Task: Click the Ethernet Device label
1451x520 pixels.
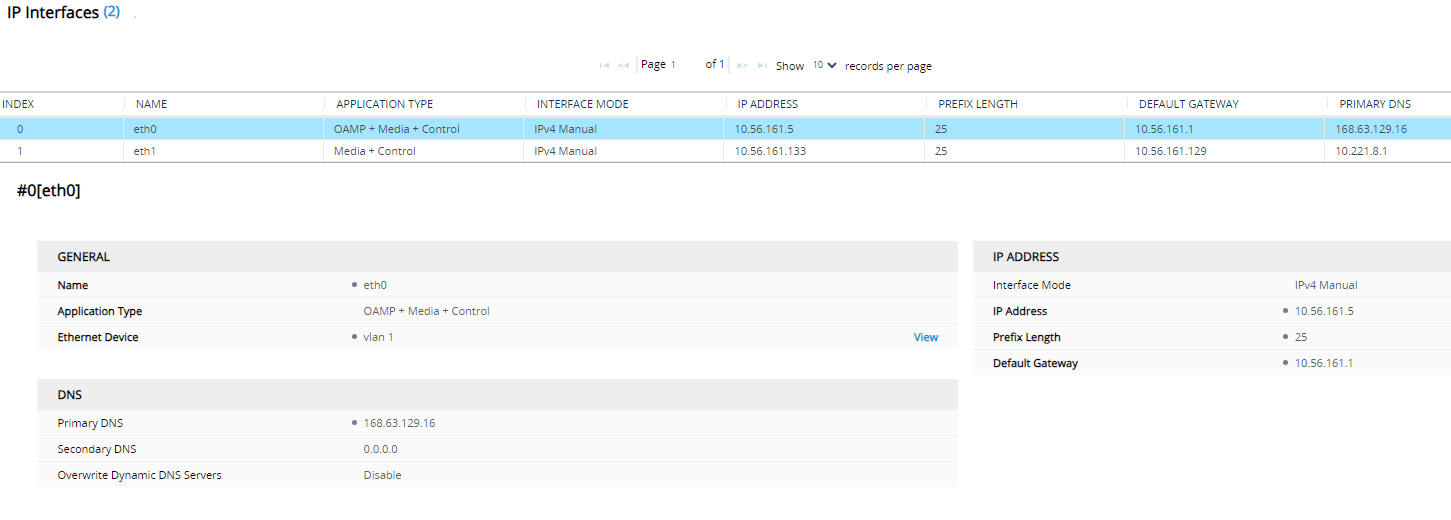Action: tap(98, 337)
